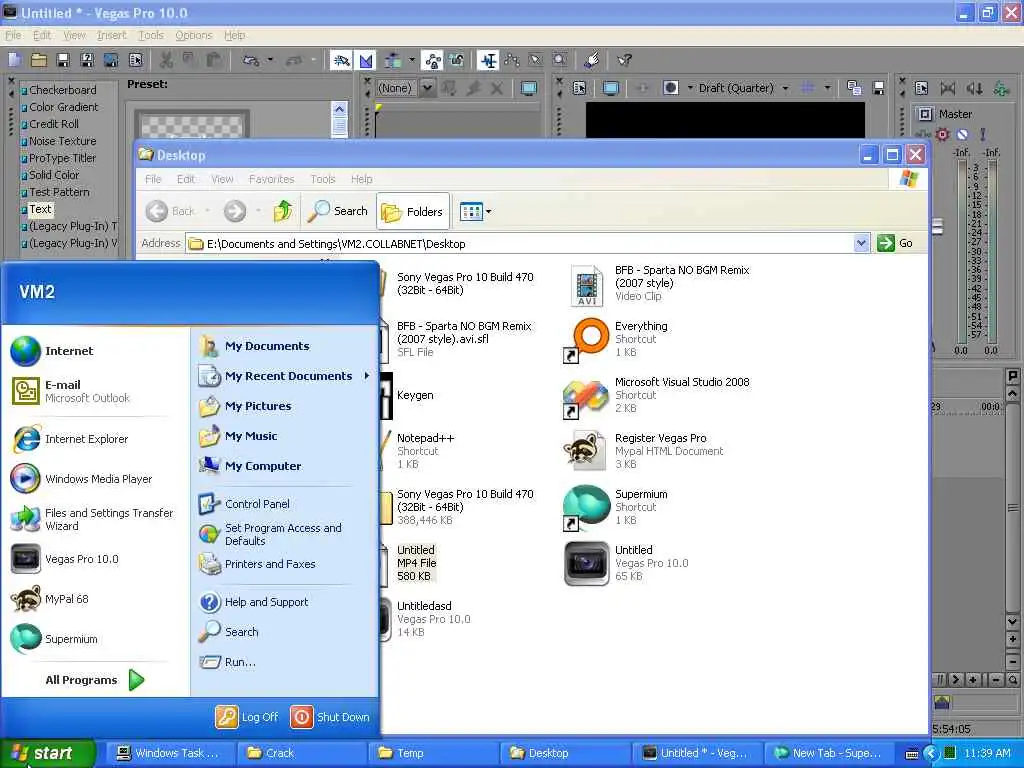1024x768 pixels.
Task: Click the Render As icon in Vegas toolbar
Action: 111,61
